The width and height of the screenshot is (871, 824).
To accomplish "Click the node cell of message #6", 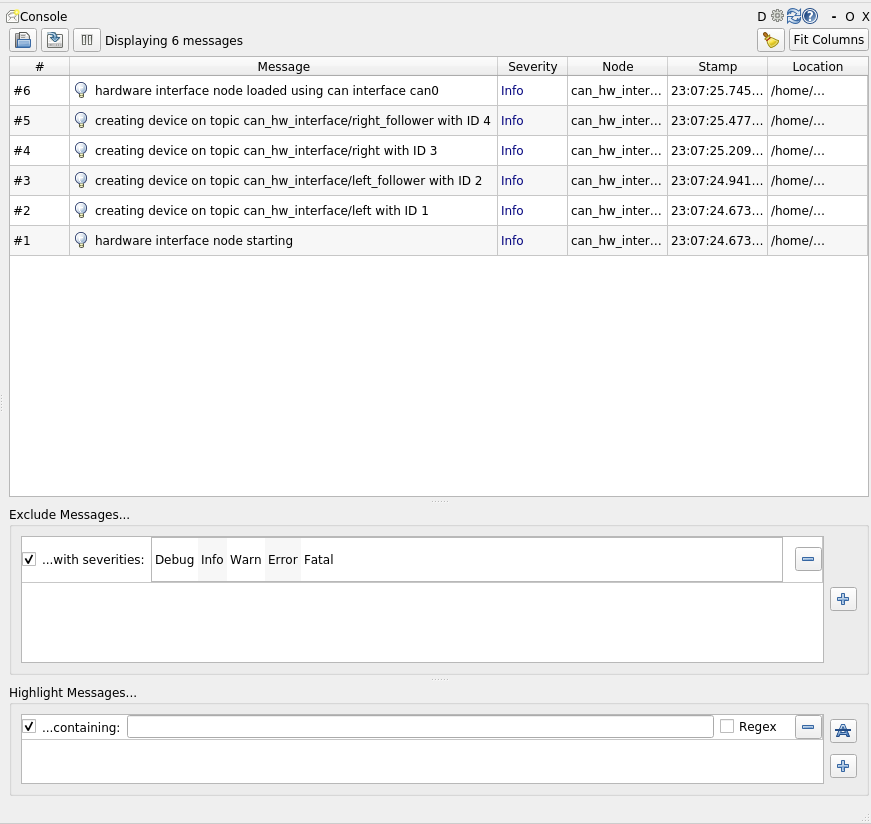I will pyautogui.click(x=617, y=91).
